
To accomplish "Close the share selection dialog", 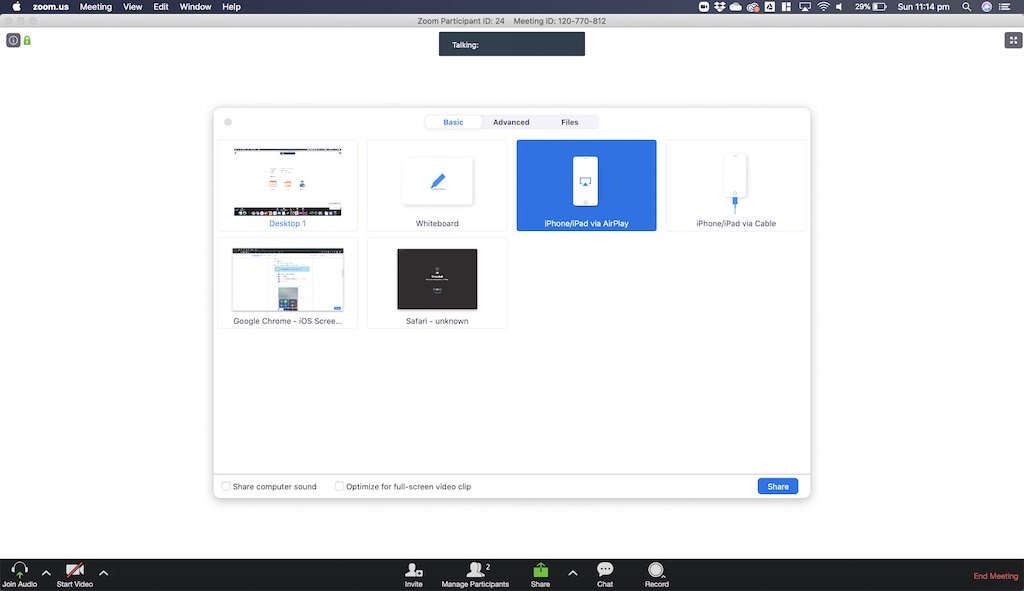I will click(x=228, y=122).
